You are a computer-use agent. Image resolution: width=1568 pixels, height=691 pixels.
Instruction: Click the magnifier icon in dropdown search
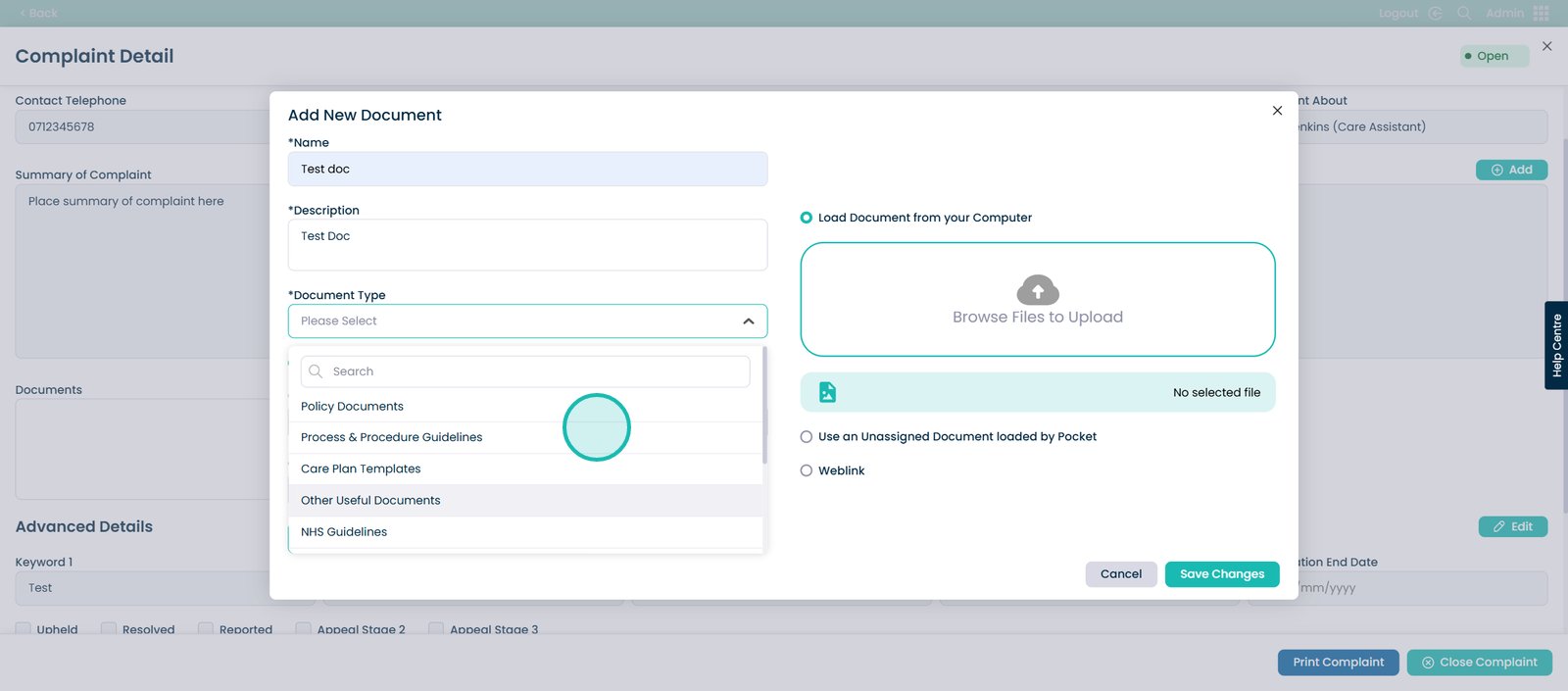coord(316,371)
